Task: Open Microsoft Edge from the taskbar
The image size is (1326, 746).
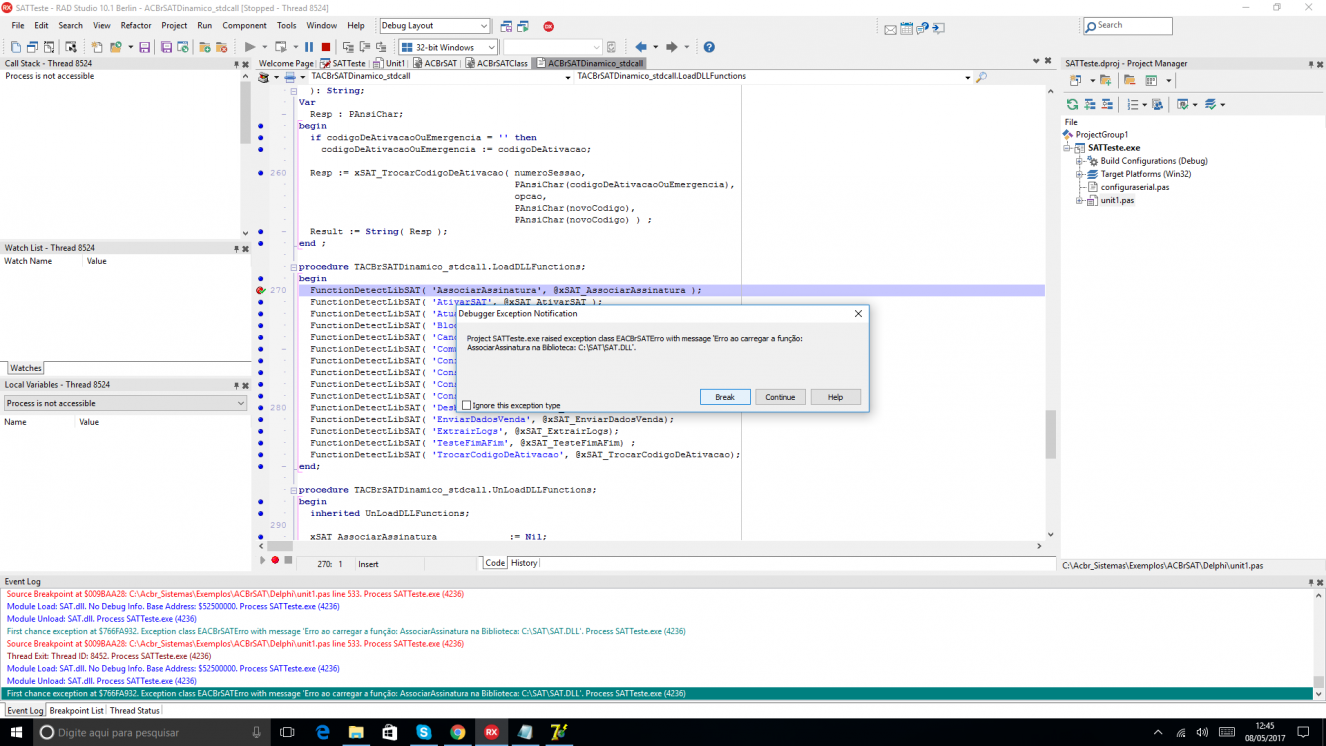Action: pos(322,732)
